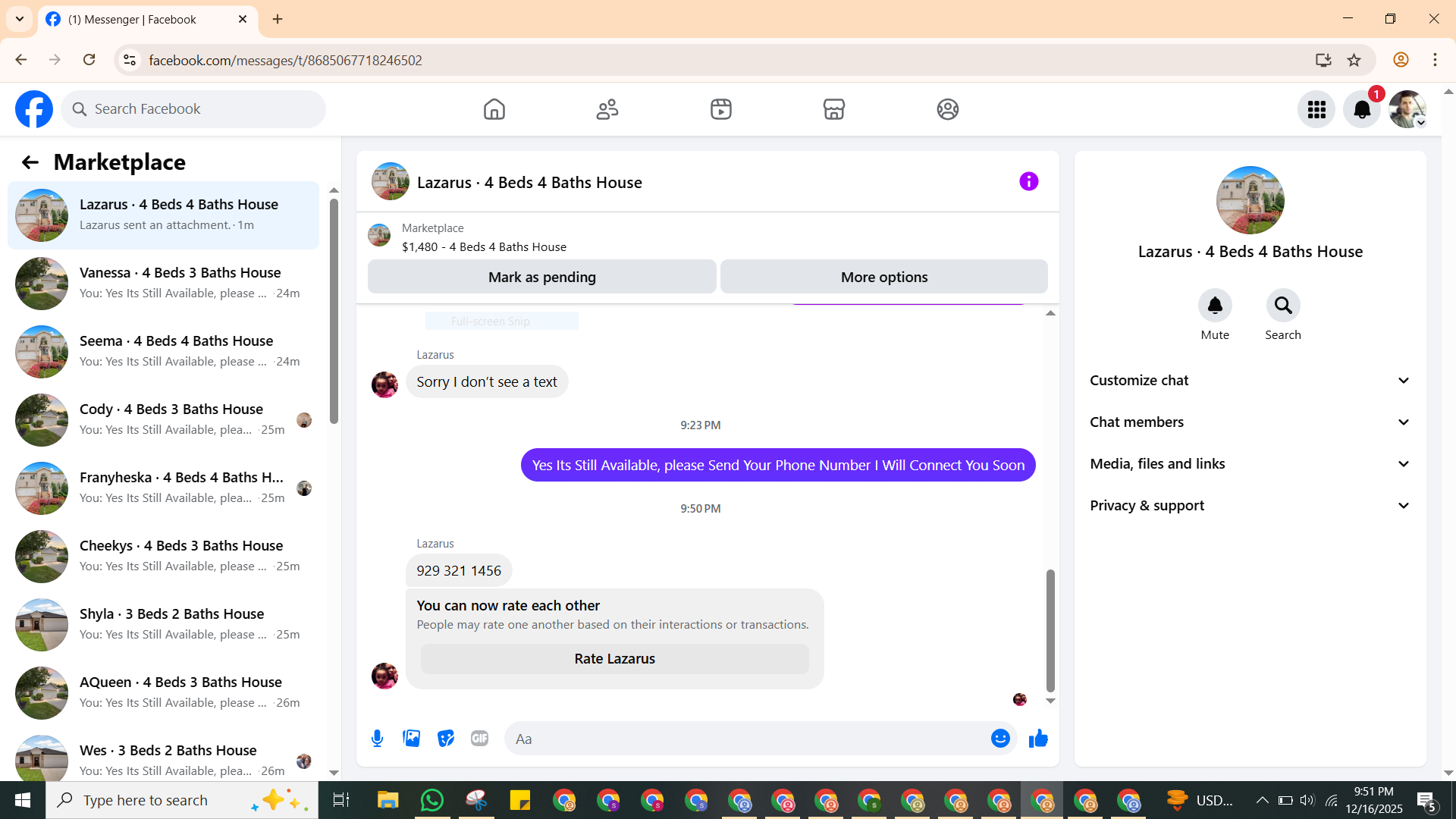Expand the Customize chat section
This screenshot has height=819, width=1456.
(x=1250, y=381)
